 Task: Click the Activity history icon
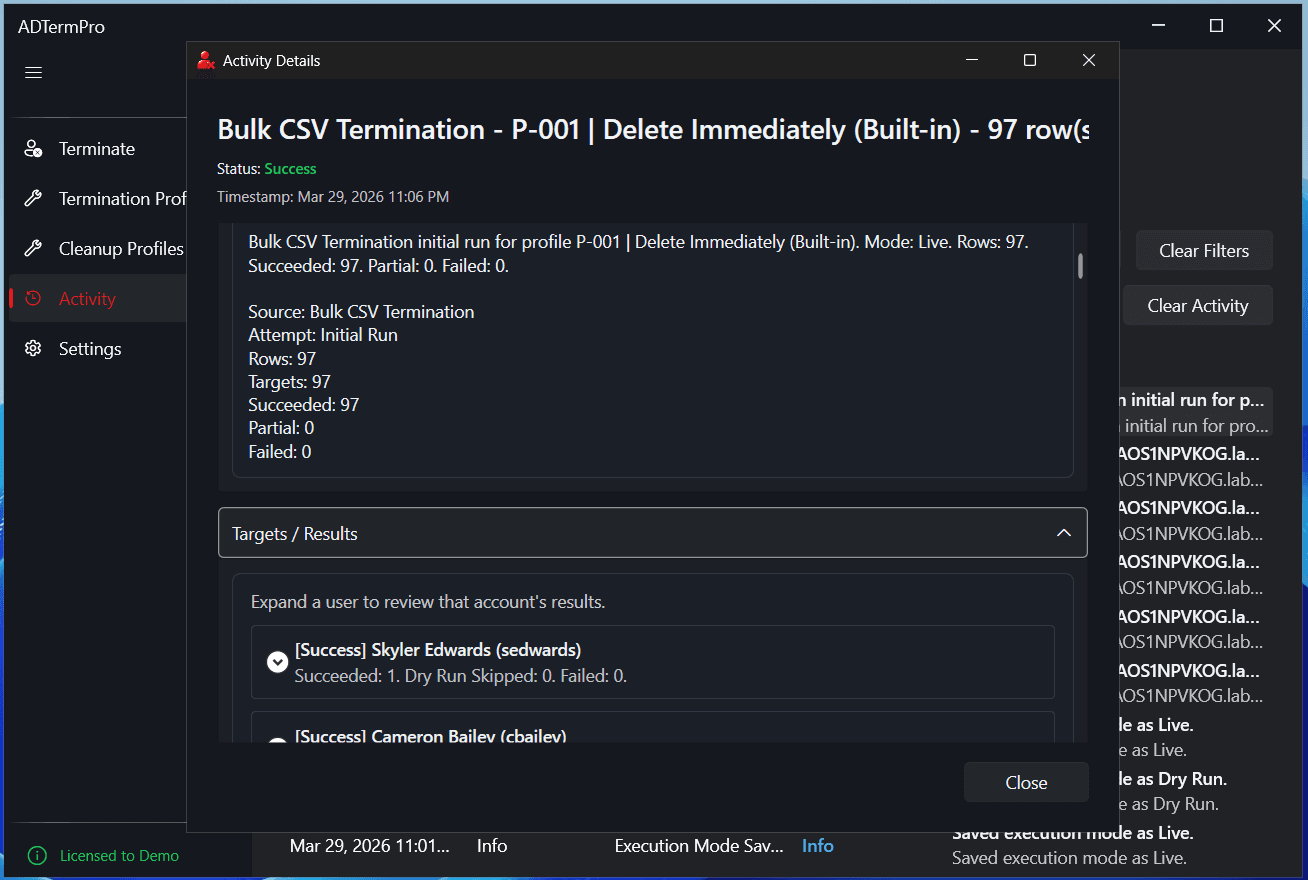(x=33, y=299)
